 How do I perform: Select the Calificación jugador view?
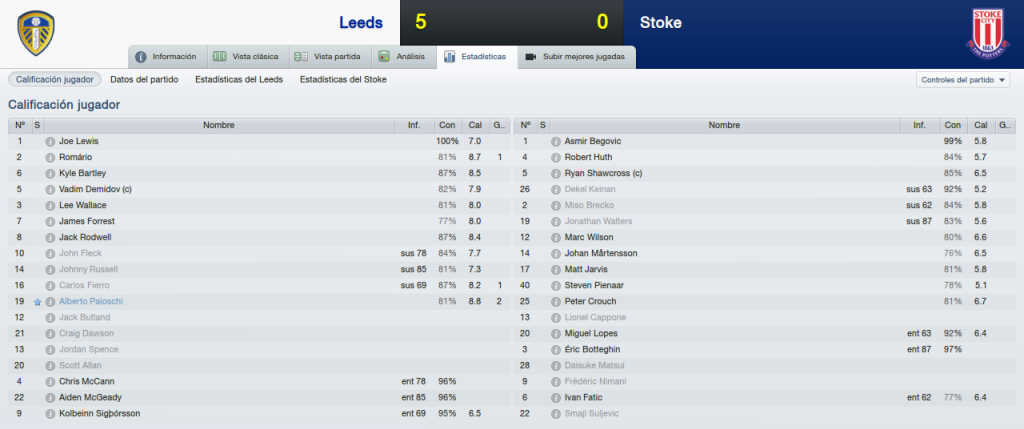tap(55, 80)
